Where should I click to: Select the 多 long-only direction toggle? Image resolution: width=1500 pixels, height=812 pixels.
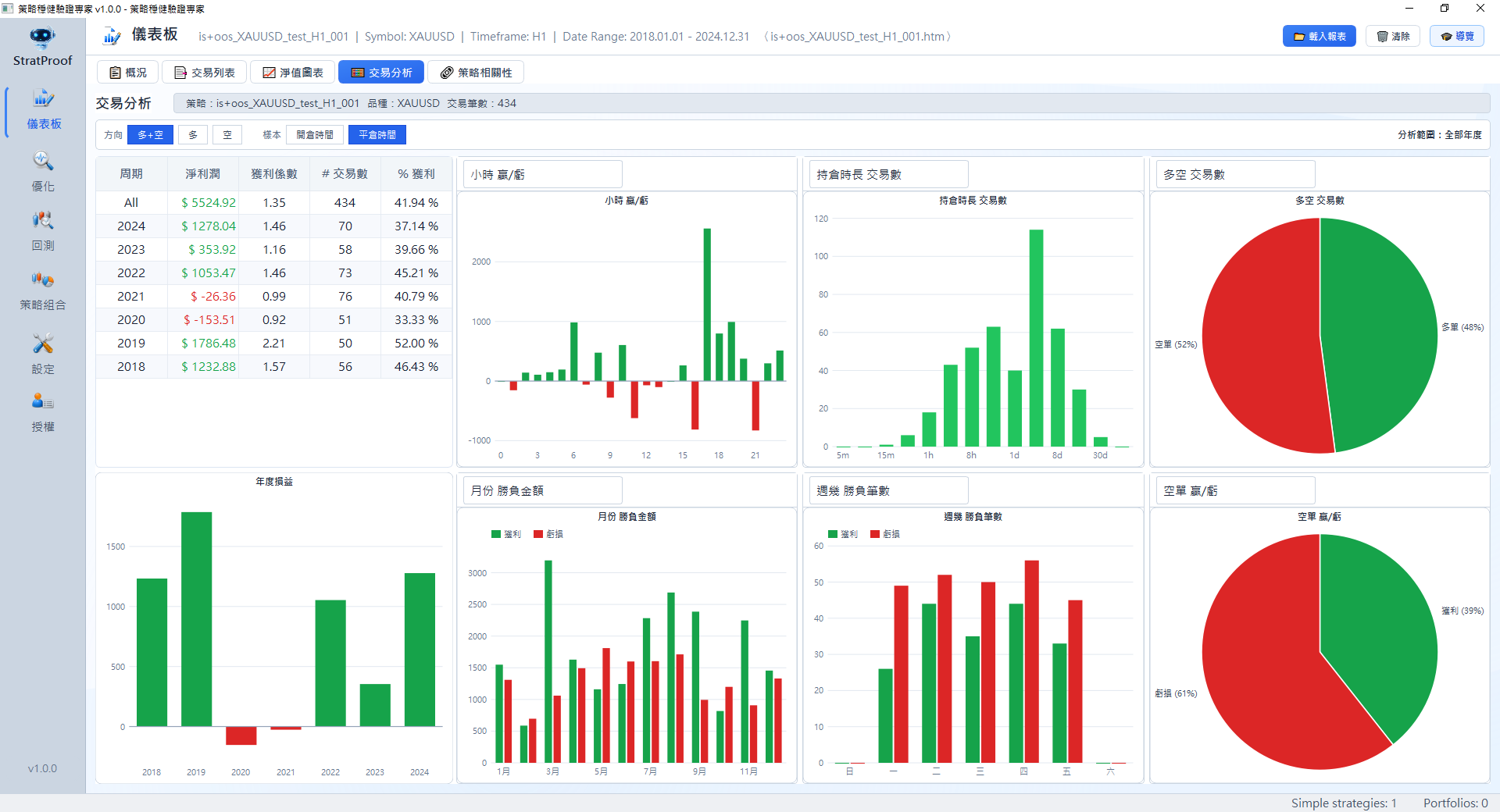tap(193, 135)
